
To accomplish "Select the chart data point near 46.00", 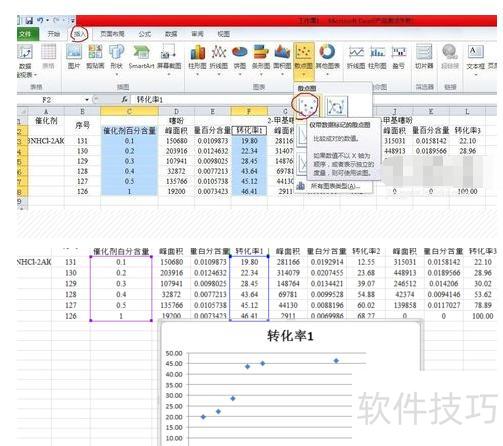I will [336, 361].
